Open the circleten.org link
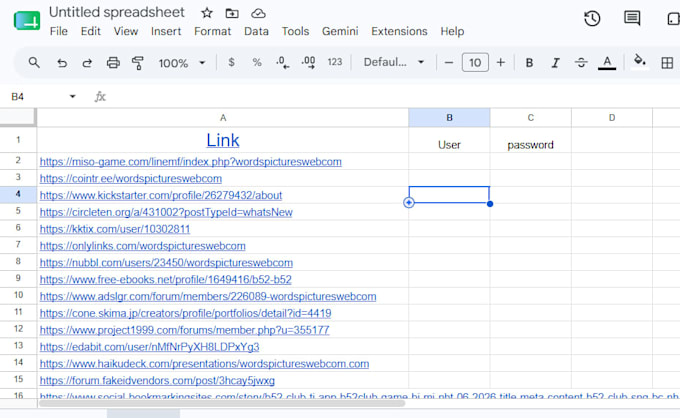 tap(166, 212)
